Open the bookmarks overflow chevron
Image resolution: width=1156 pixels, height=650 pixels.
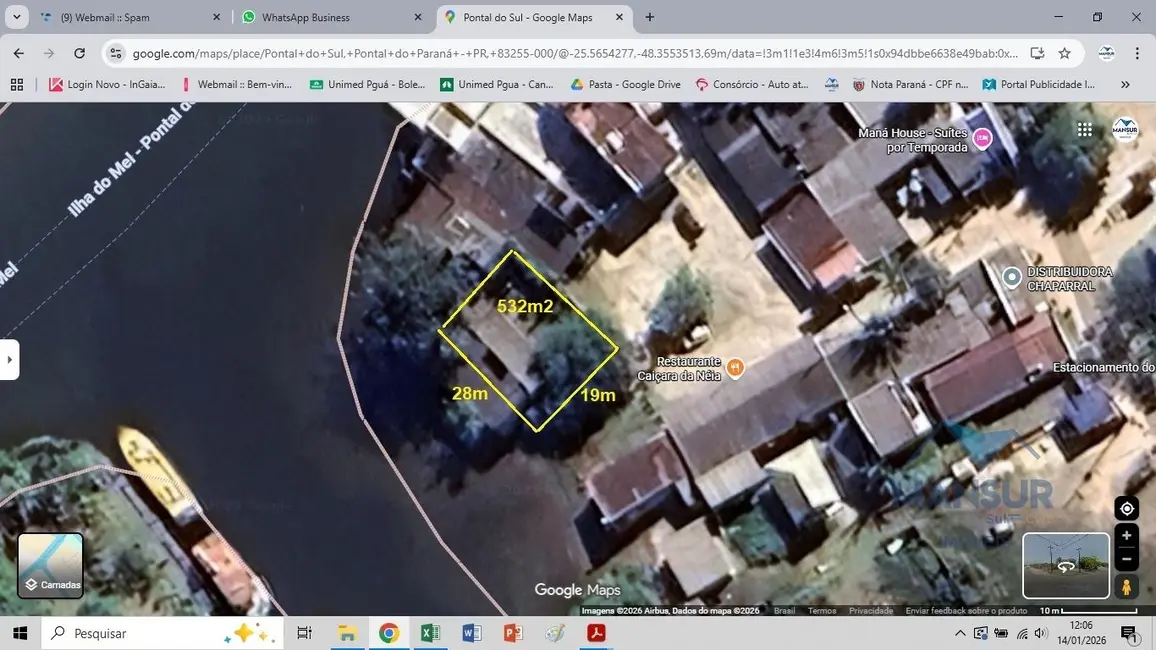[1127, 84]
